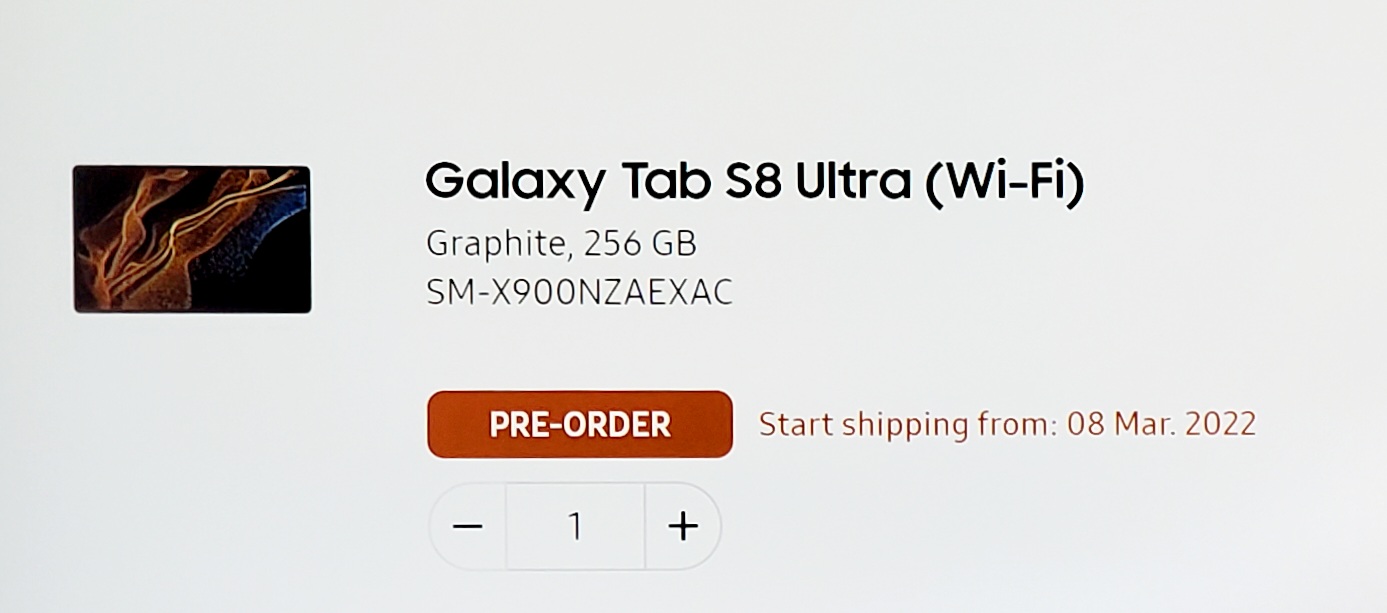Reduce tablet count using the − stepper
Screen dimensions: 1387x613
point(467,526)
